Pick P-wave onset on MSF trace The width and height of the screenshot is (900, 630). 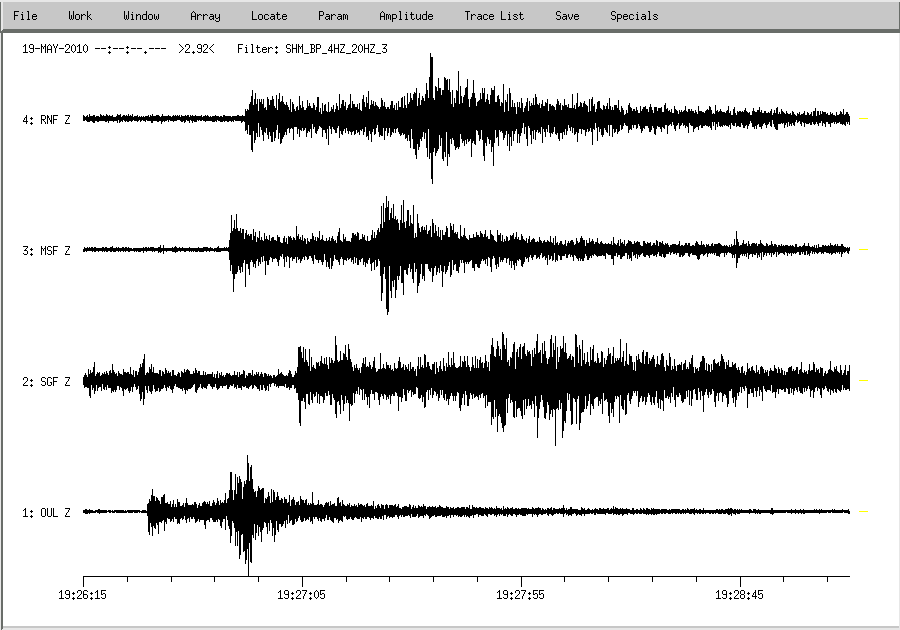pyautogui.click(x=230, y=250)
